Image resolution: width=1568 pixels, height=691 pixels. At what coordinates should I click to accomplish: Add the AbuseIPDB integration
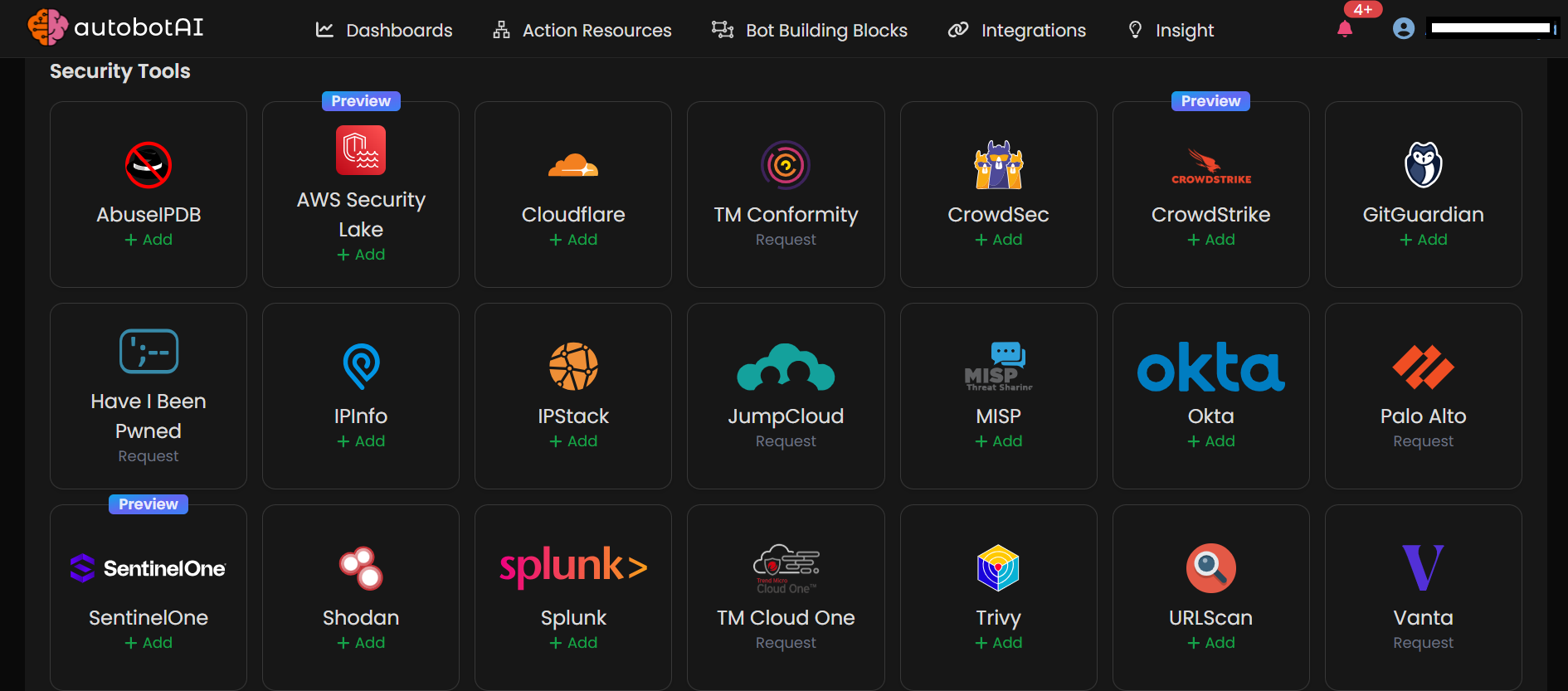[x=149, y=240]
